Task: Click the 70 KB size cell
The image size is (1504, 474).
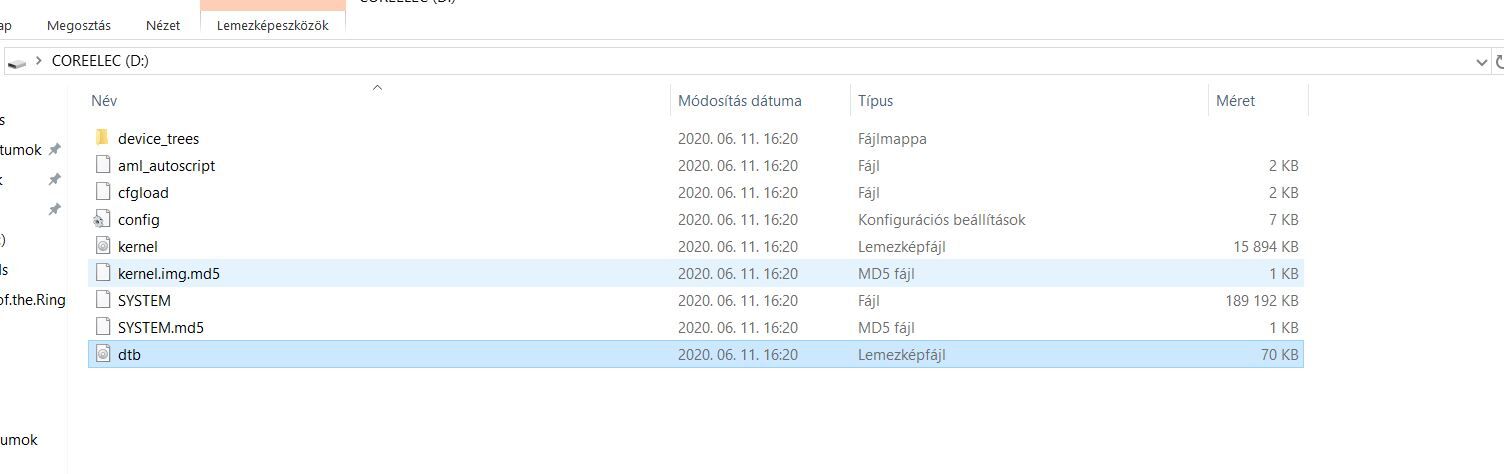Action: point(1280,355)
